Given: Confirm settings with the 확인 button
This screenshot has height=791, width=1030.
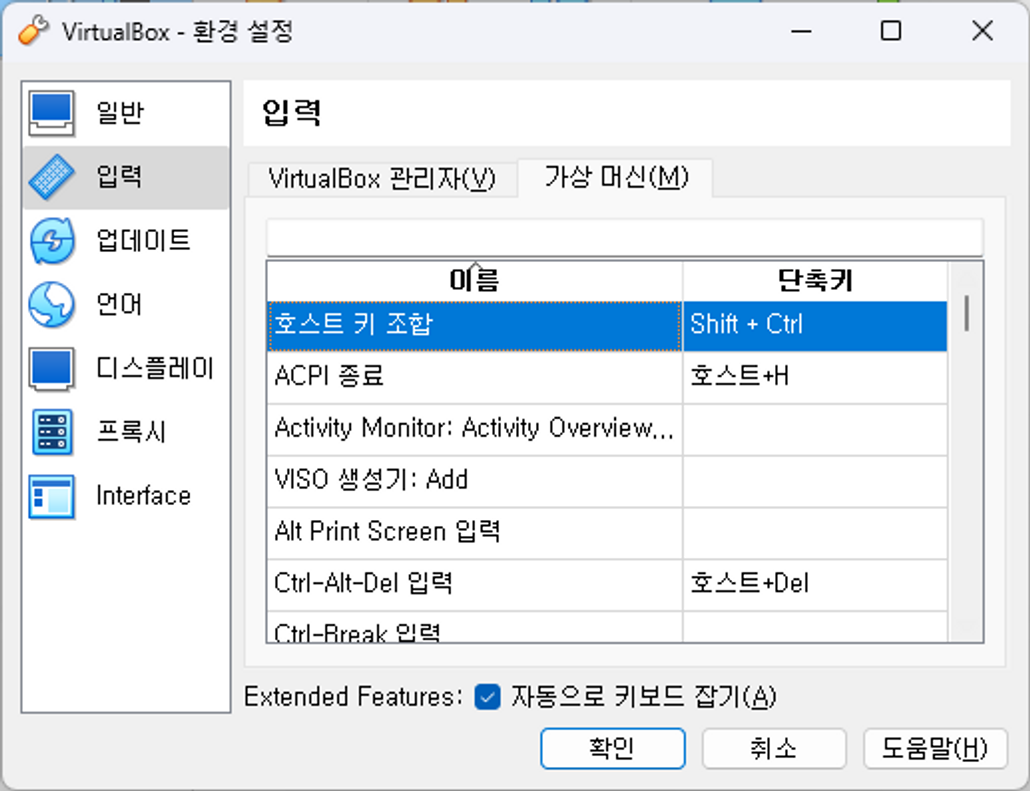Looking at the screenshot, I should 612,748.
